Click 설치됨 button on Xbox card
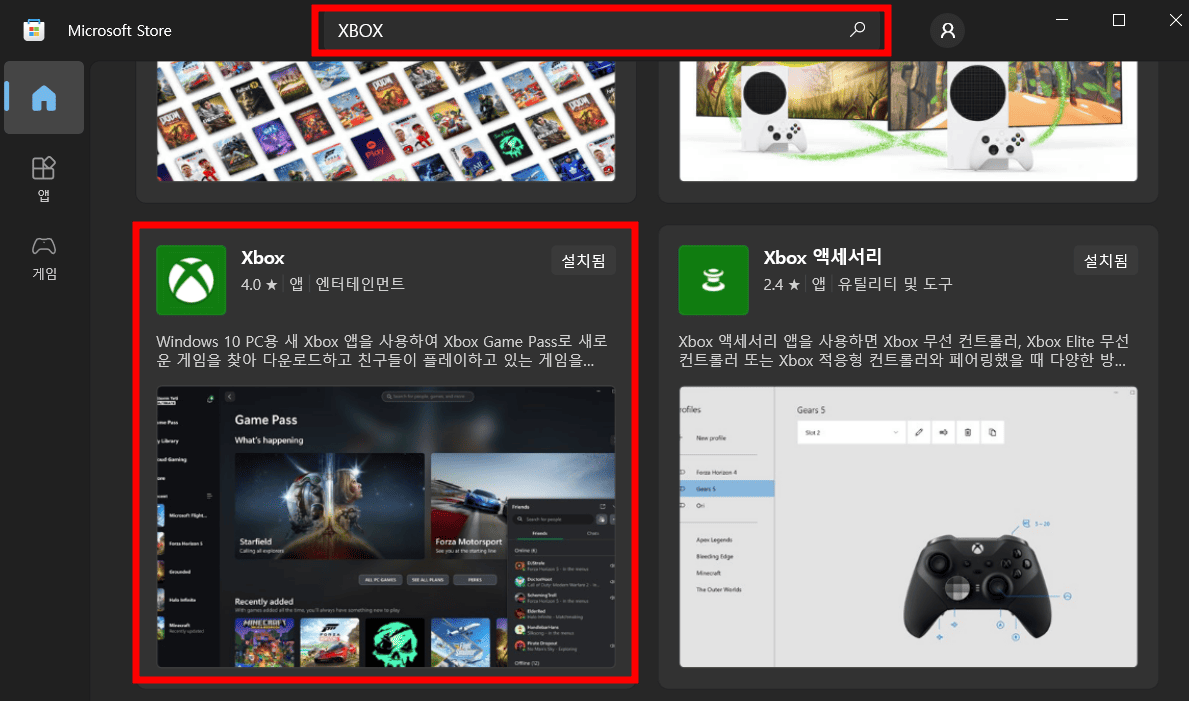Viewport: 1189px width, 701px height. pos(583,261)
